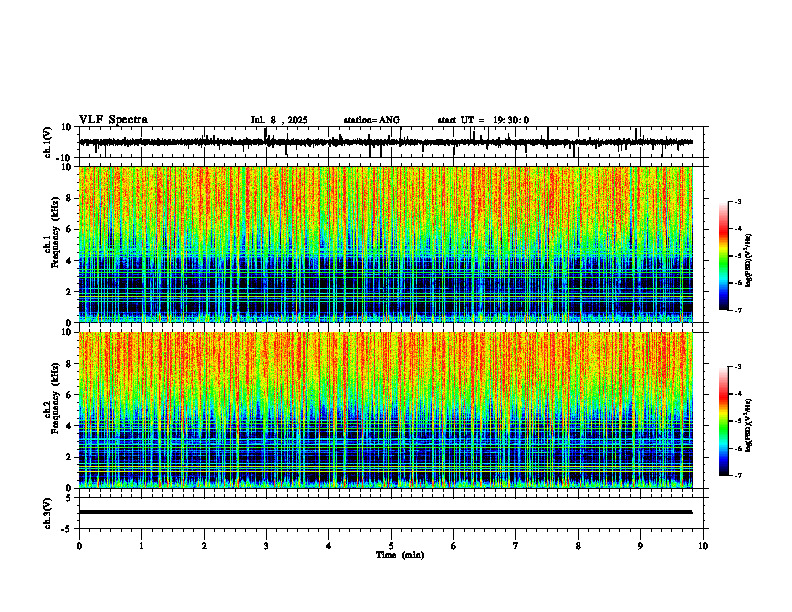The width and height of the screenshot is (792, 612).
Task: Click the "Time (min)" axis label
Action: (400, 555)
